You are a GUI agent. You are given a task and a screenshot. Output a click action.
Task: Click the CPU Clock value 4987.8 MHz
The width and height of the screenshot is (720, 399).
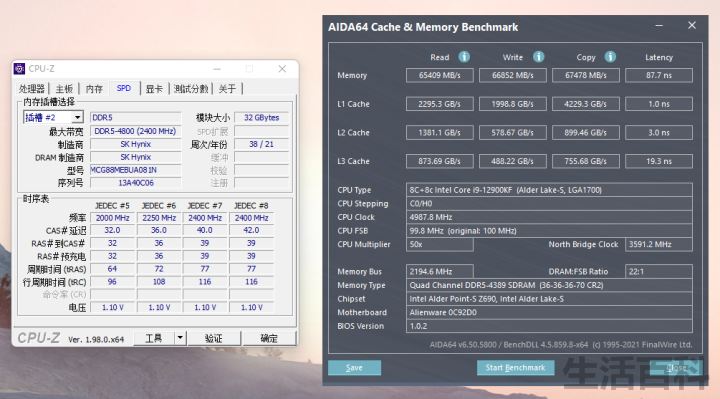tap(549, 217)
